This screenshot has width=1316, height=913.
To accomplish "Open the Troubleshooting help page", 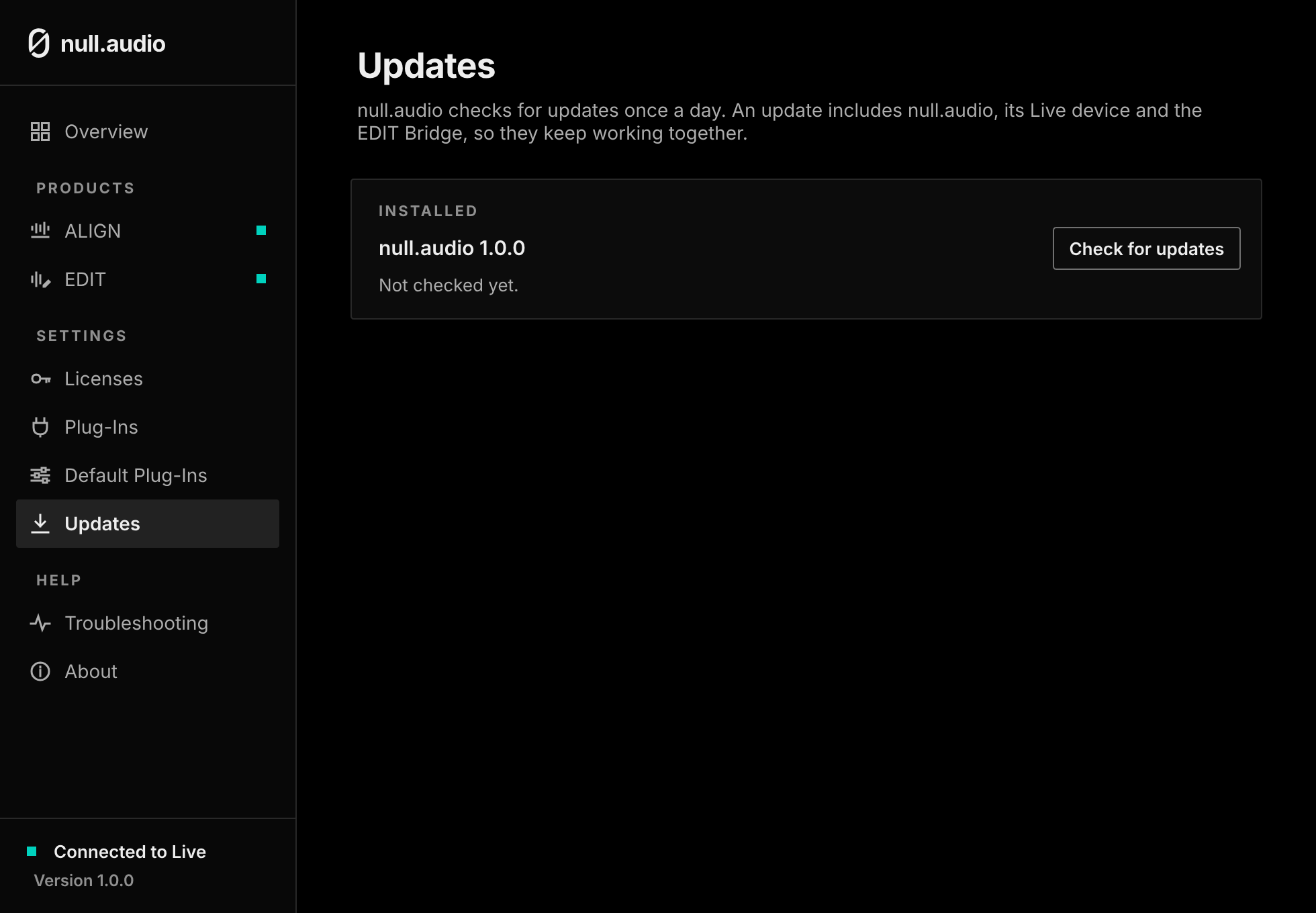I will tap(148, 623).
